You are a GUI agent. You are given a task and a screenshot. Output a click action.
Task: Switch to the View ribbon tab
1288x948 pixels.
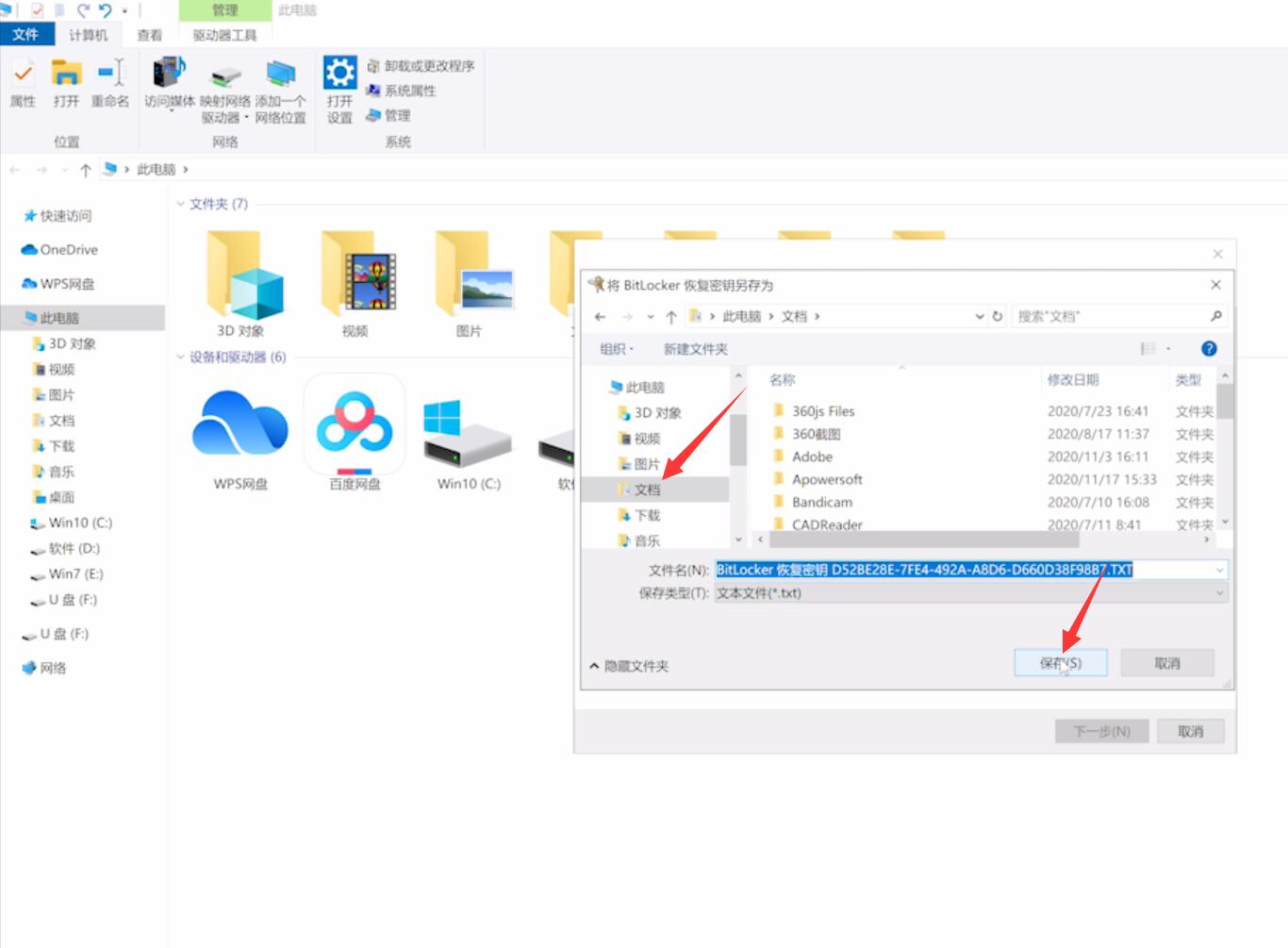click(x=149, y=35)
